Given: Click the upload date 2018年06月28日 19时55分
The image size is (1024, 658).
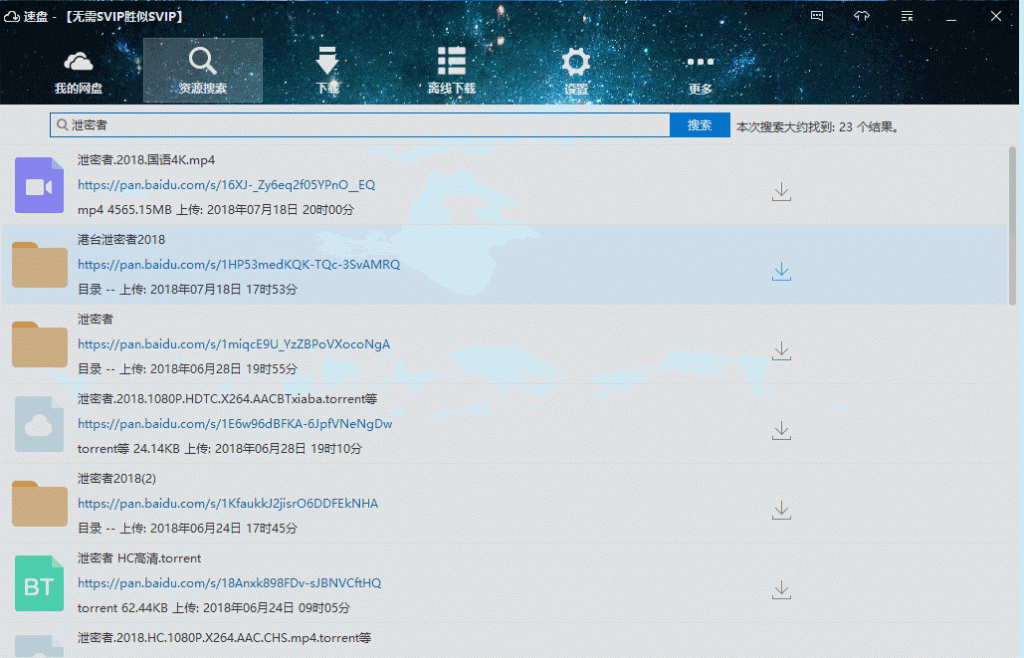Looking at the screenshot, I should pos(223,369).
